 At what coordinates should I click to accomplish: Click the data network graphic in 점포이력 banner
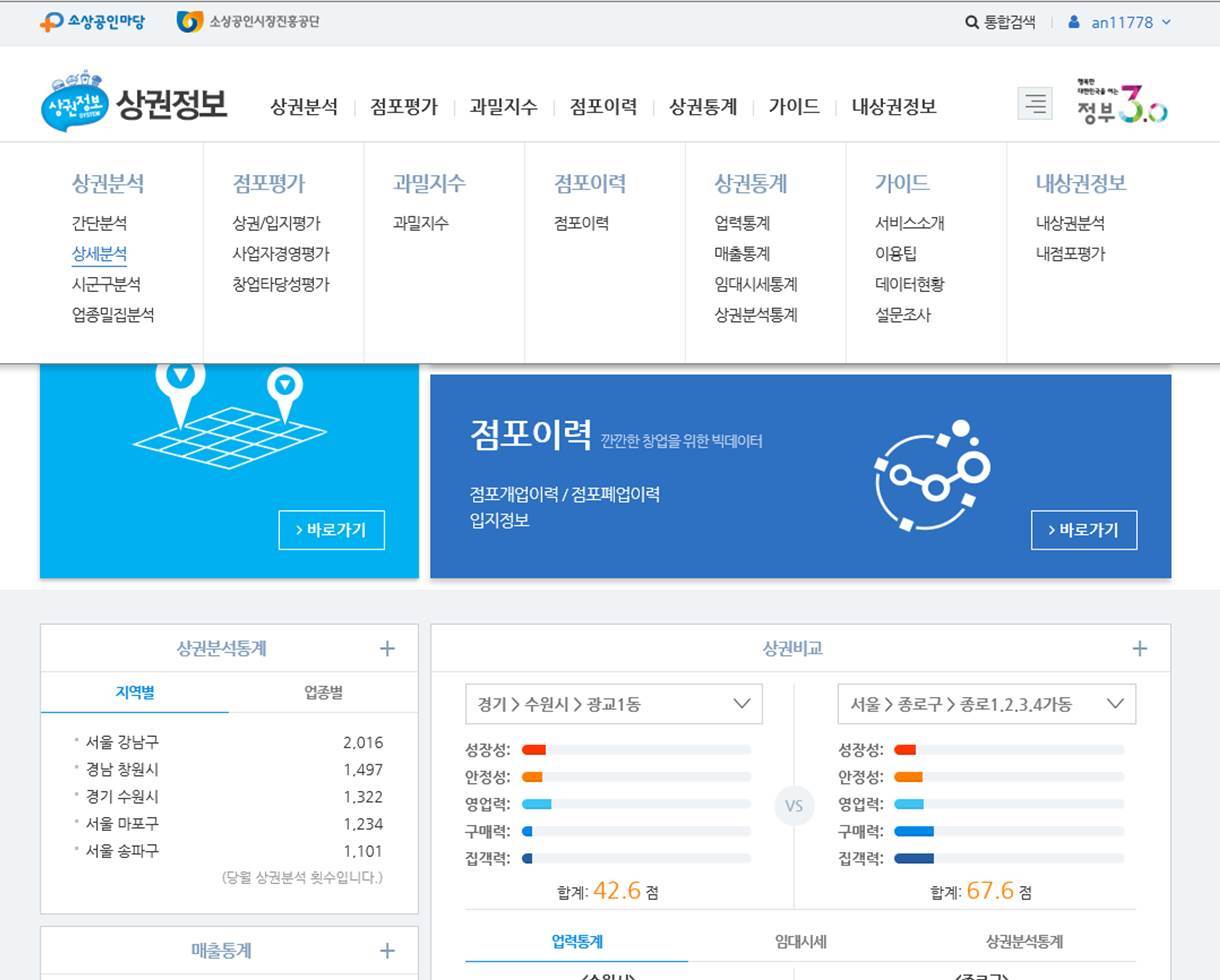click(x=931, y=472)
